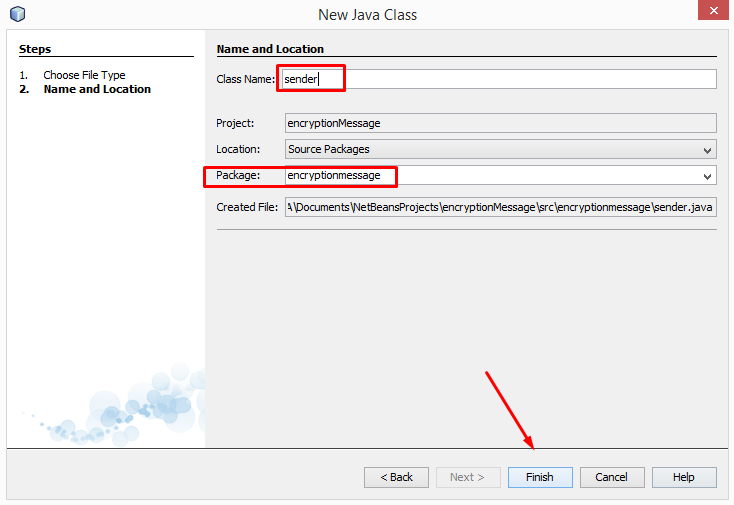Click the Created File path field

[500, 207]
